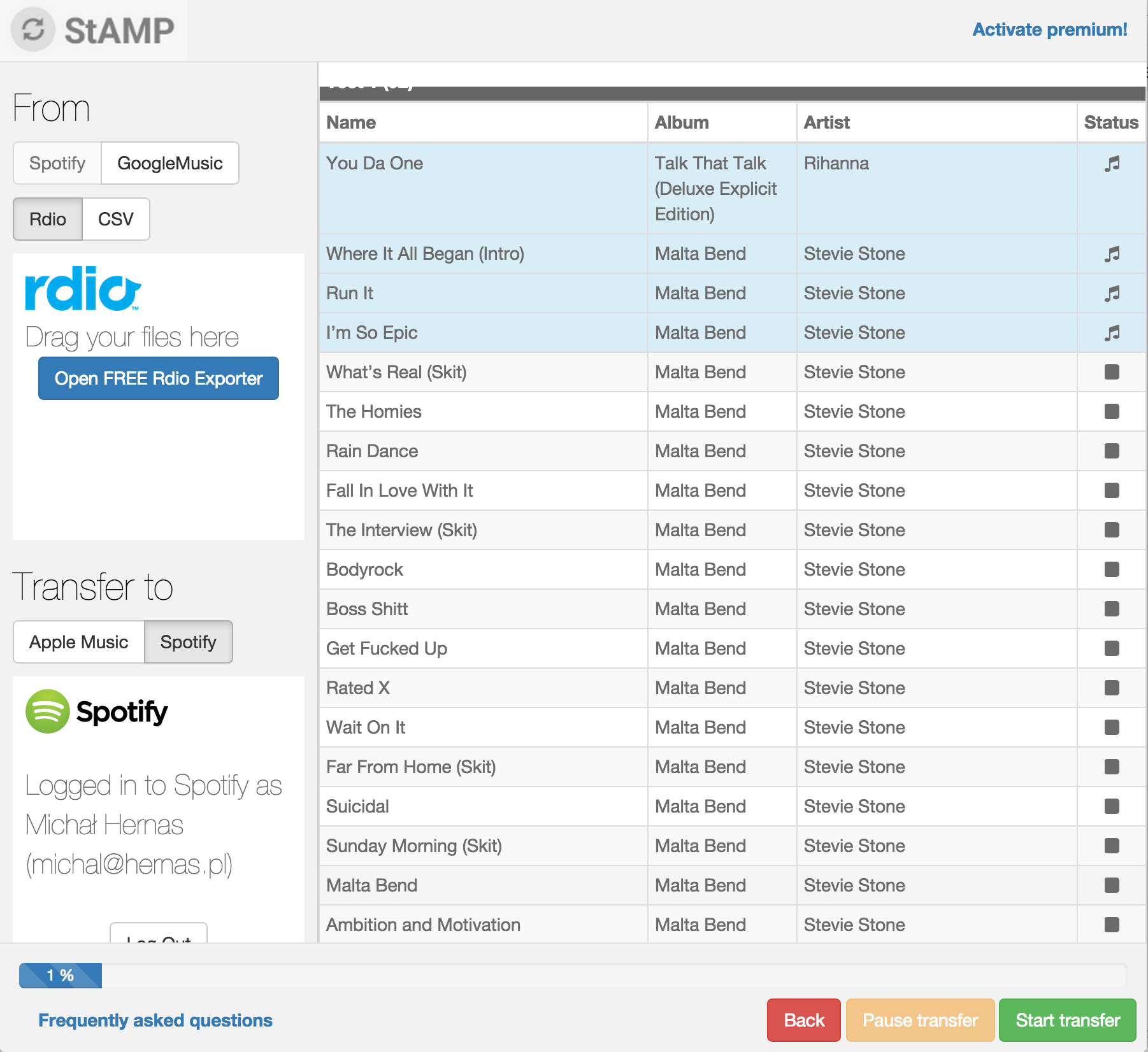Viewport: 1148px width, 1052px height.
Task: Click music note status for You Da One
Action: 1112,164
